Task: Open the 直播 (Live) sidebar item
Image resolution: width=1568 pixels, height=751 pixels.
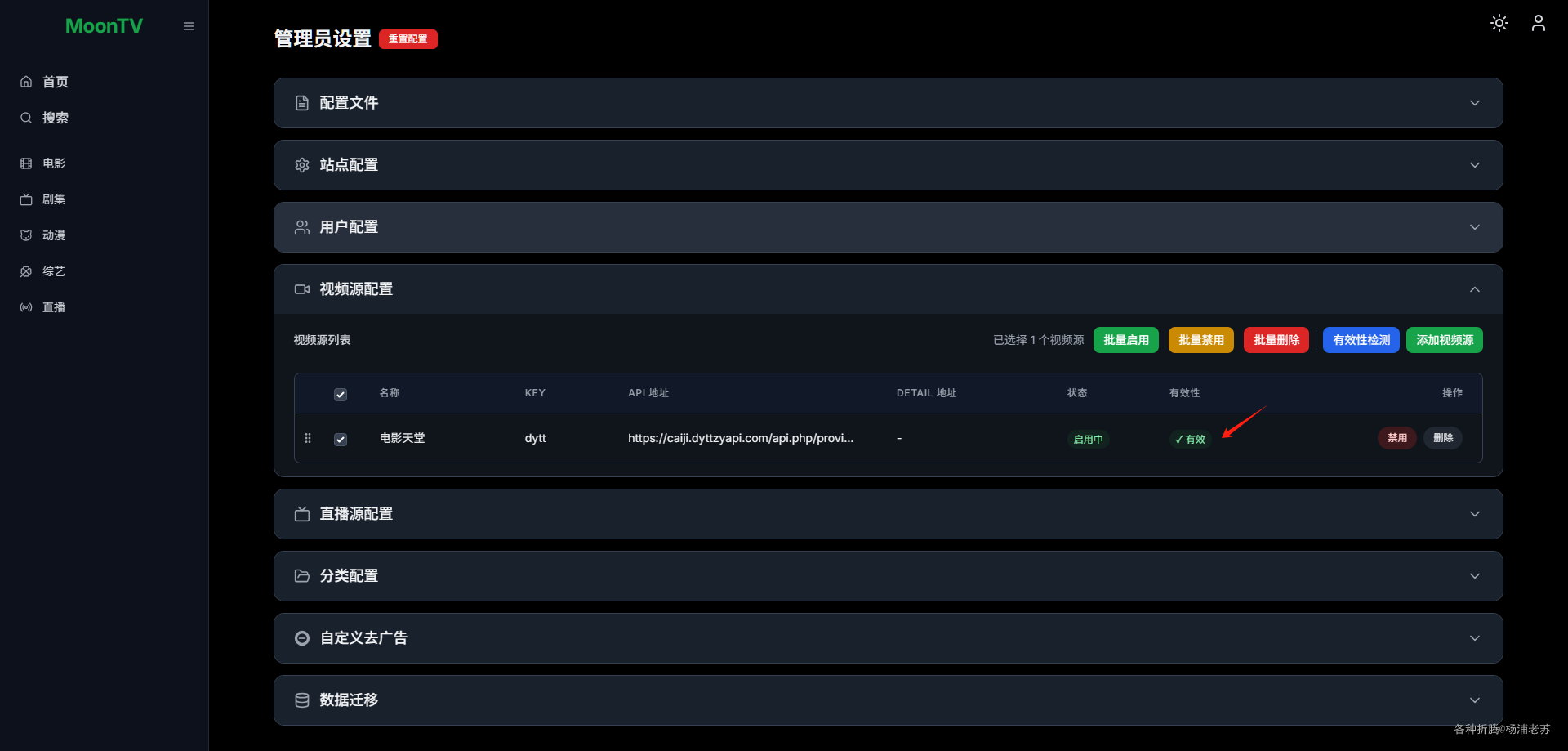Action: tap(54, 307)
